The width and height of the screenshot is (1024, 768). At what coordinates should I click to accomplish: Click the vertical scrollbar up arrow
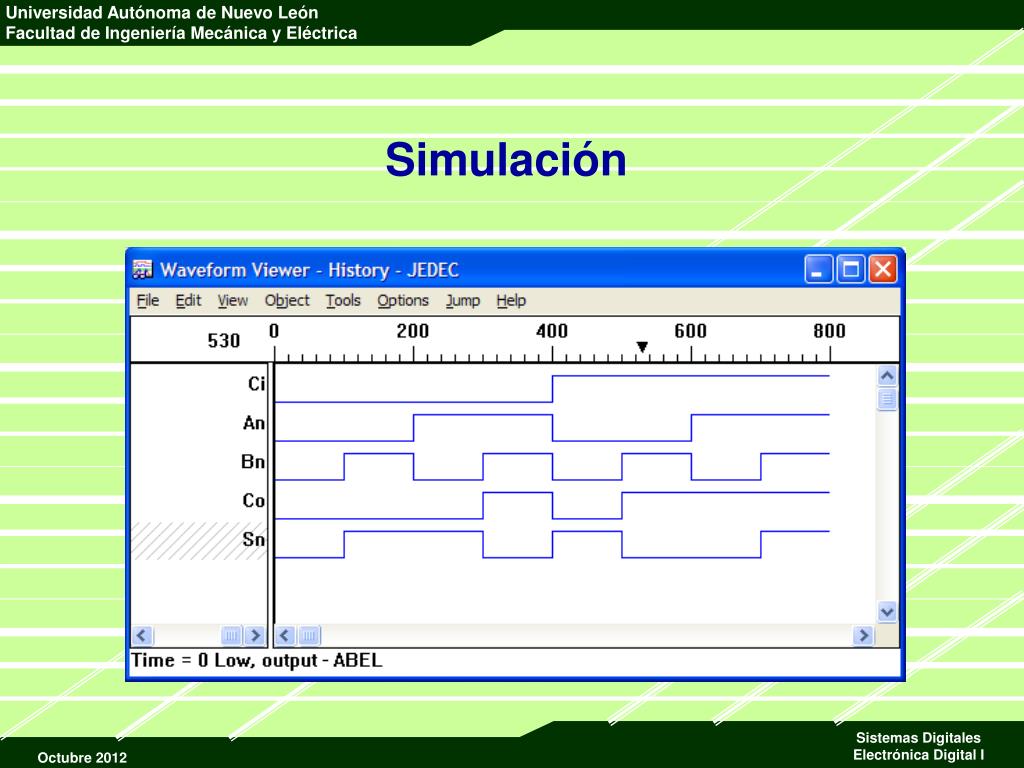coord(887,376)
